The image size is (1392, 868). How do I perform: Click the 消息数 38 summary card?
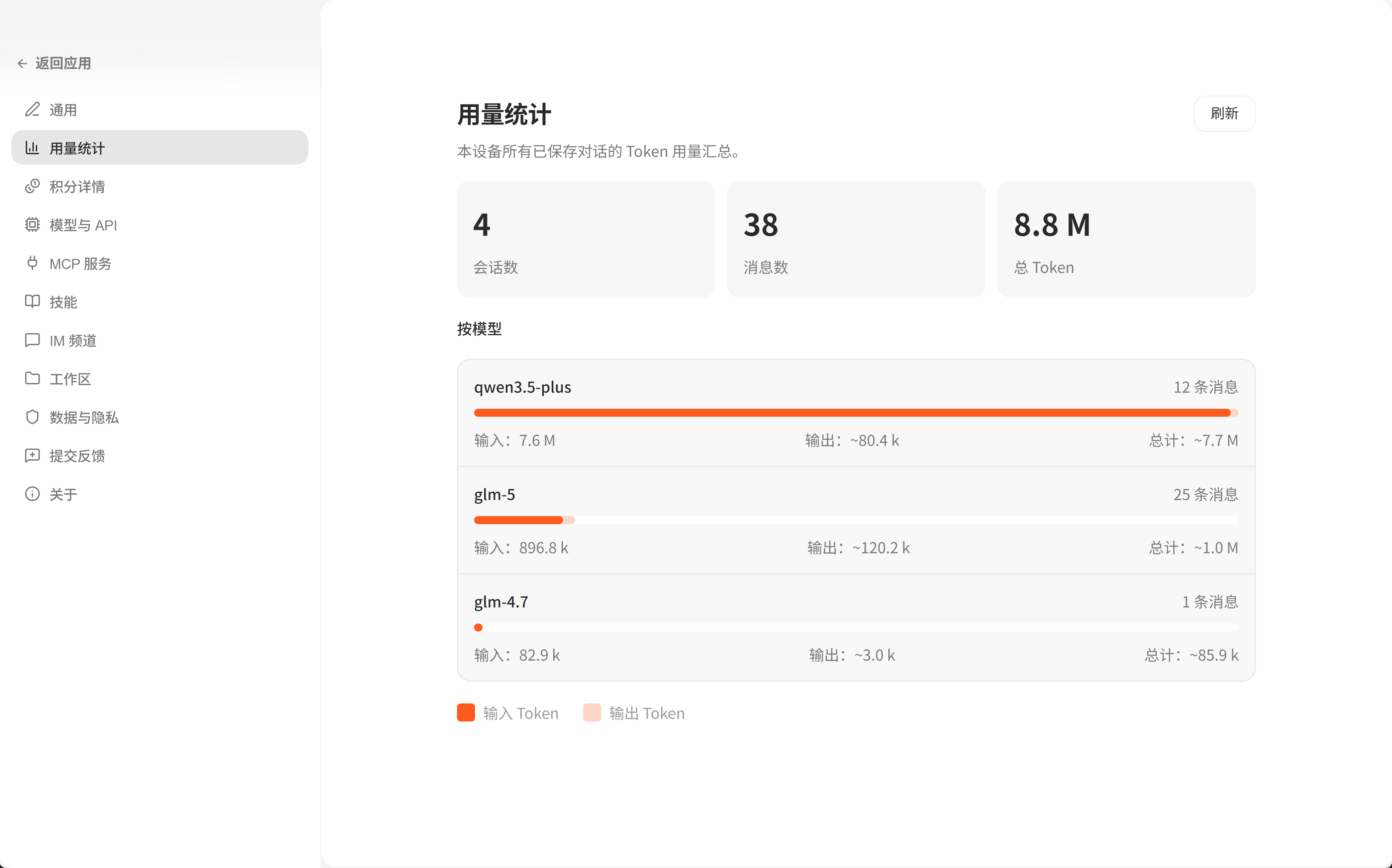[x=855, y=239]
